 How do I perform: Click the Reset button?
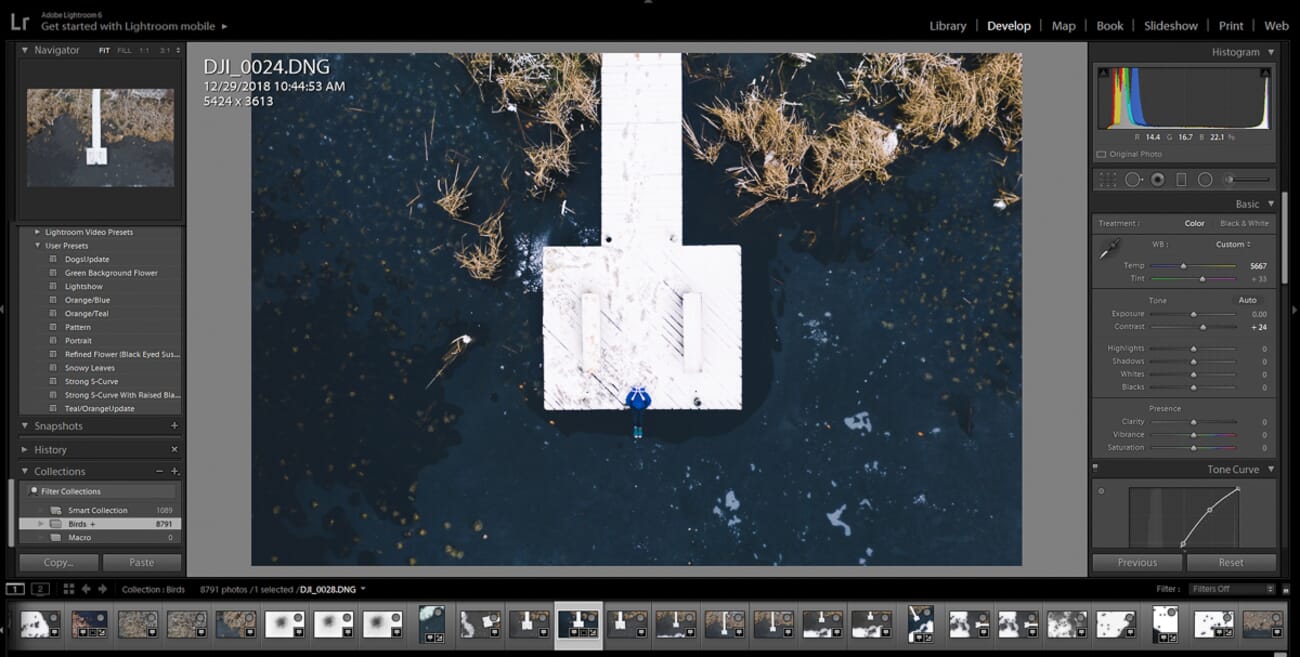tap(1231, 562)
